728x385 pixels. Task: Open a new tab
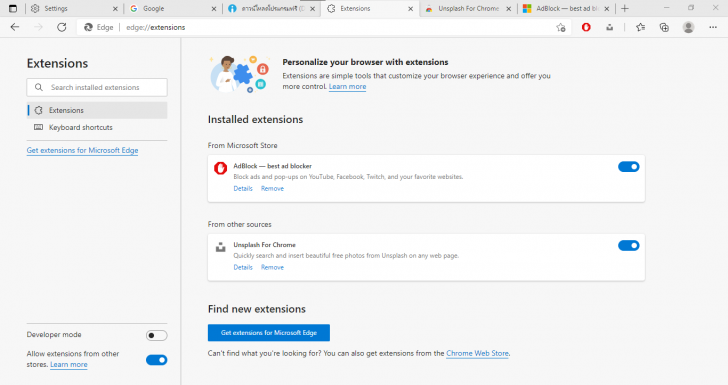tap(625, 8)
